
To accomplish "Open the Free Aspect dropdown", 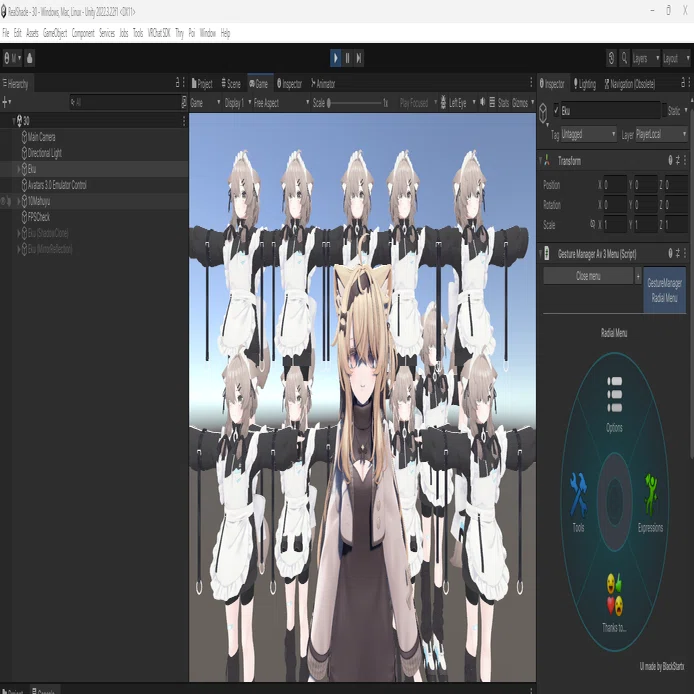I will point(281,103).
